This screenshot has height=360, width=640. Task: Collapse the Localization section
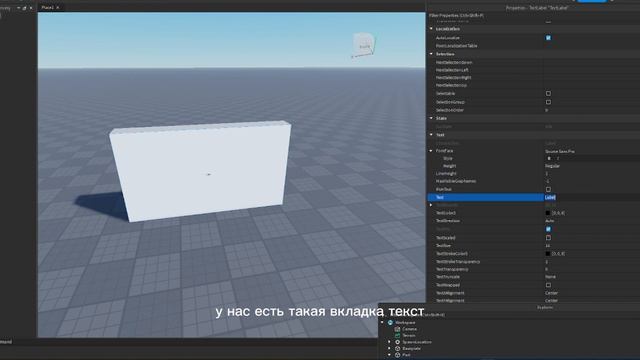[431, 29]
